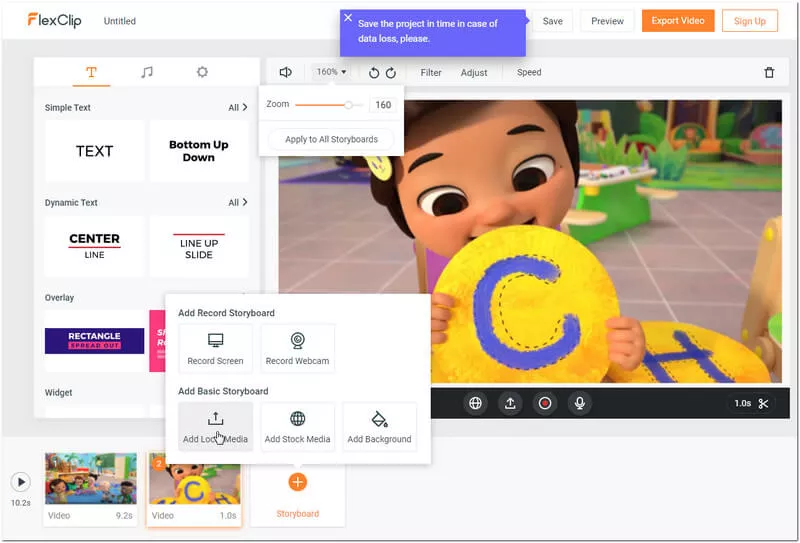Rotate video counterclockwise
The image size is (800, 543).
[374, 73]
